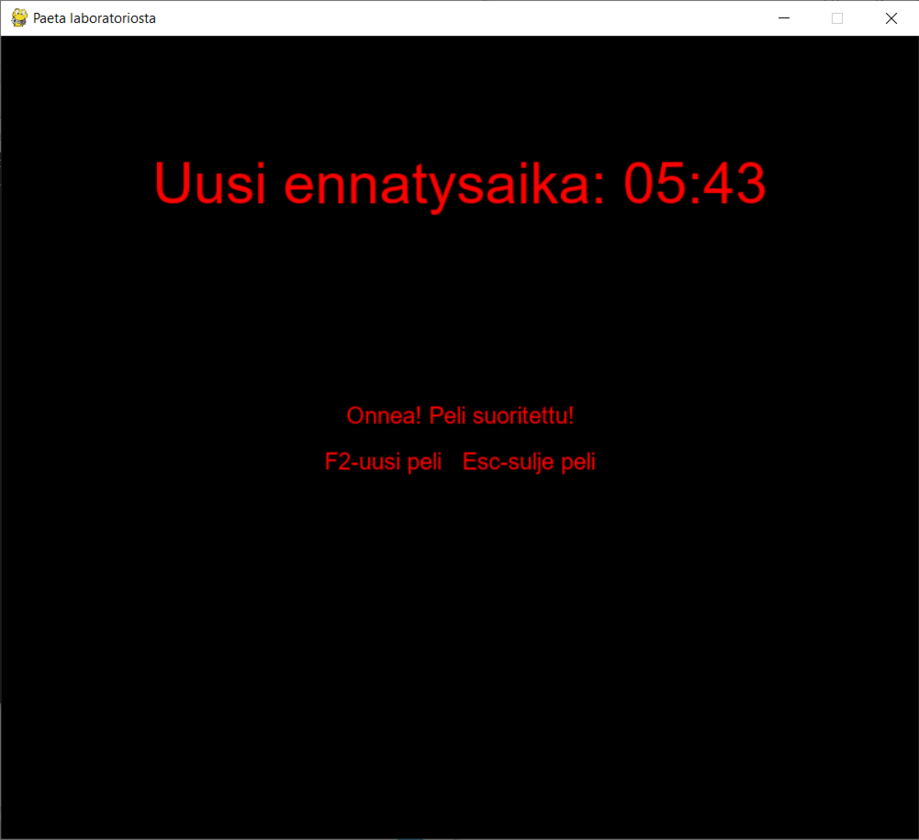Click the gap between 'F2-uusi peli' and 'Esc-sulje peli'

452,462
